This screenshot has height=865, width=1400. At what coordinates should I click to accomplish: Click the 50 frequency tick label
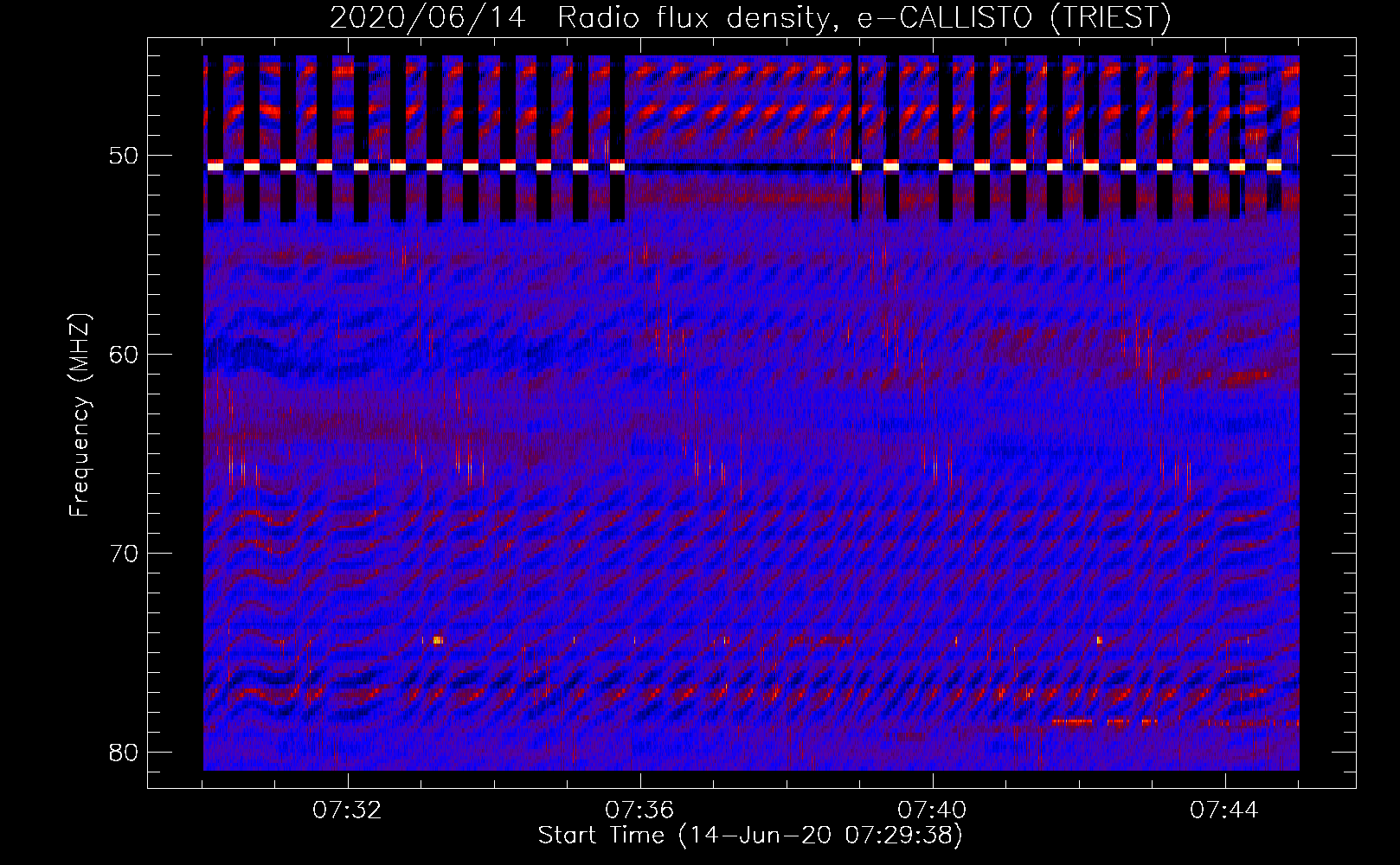[x=125, y=156]
